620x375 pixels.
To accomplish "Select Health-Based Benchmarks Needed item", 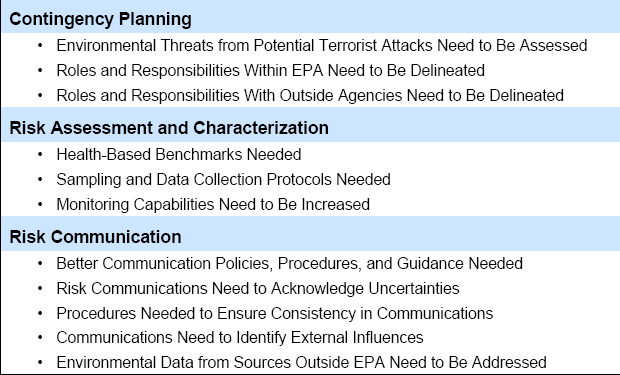I will 179,154.
